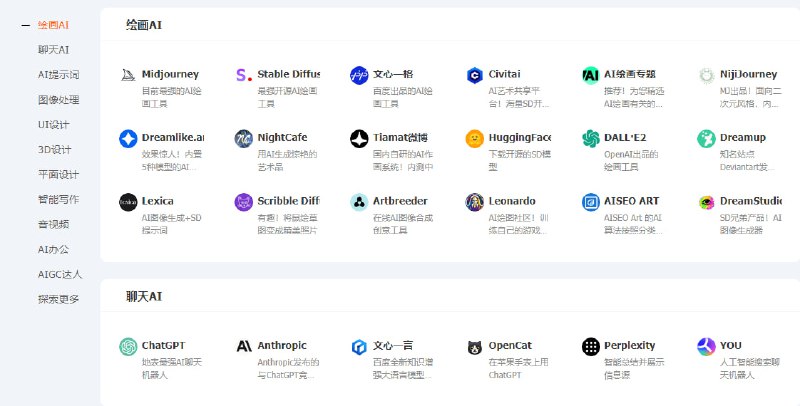800x406 pixels.
Task: Click the Artbreeder icon
Action: (359, 202)
